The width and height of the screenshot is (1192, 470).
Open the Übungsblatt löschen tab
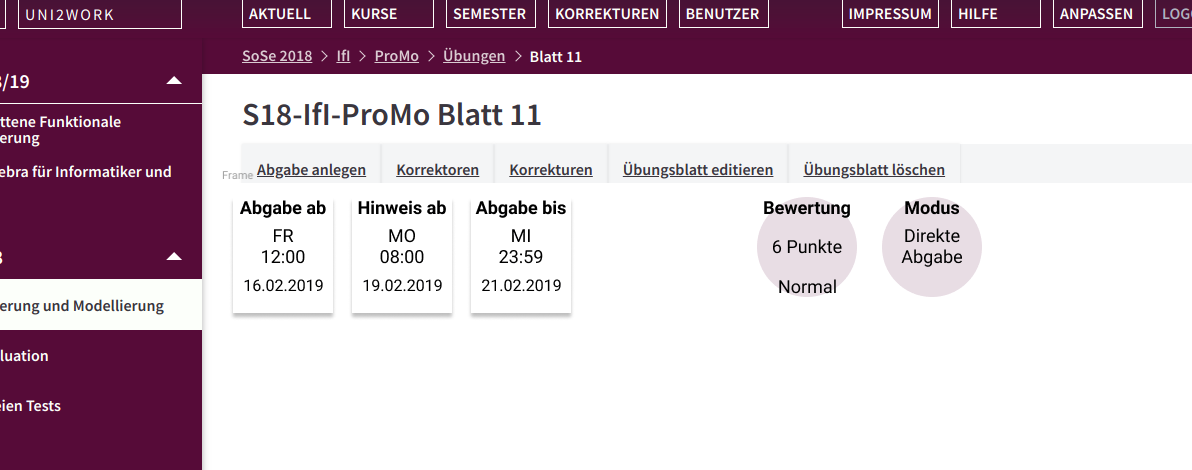pyautogui.click(x=874, y=170)
